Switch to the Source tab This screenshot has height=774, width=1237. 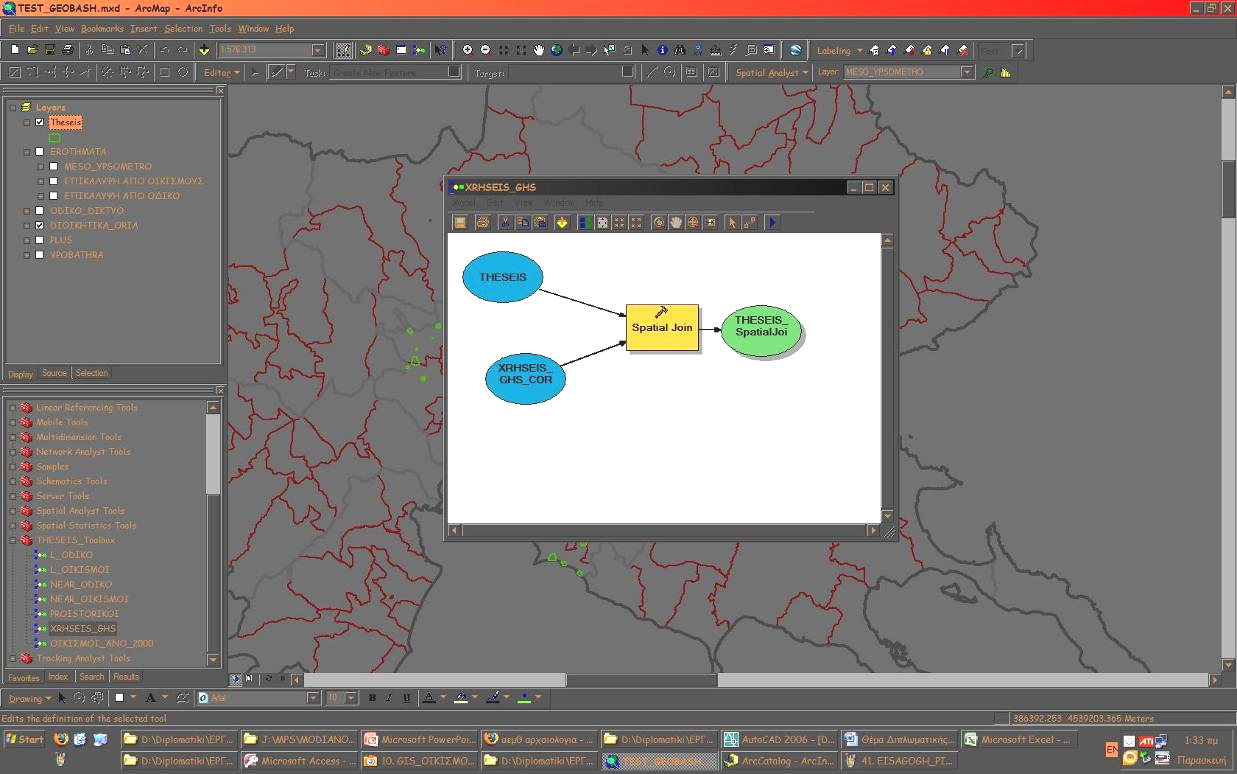click(54, 373)
